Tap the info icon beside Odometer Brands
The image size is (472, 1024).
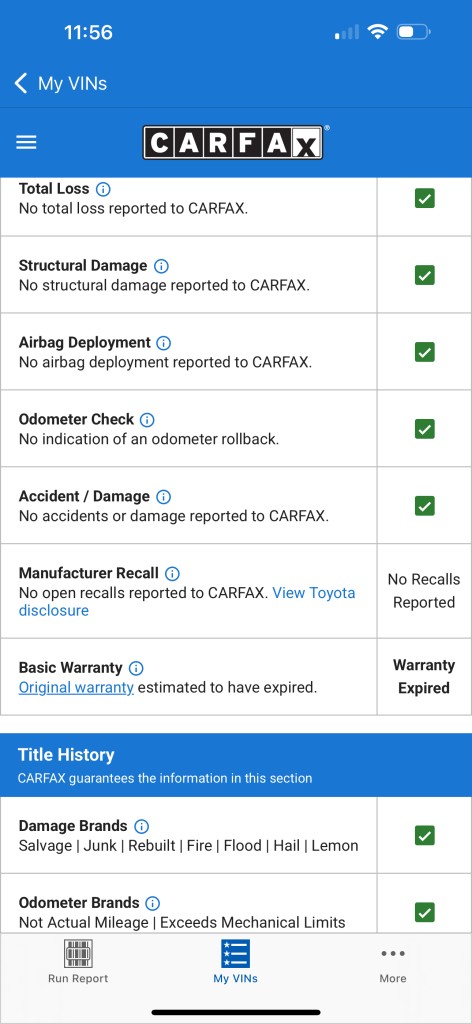pos(152,903)
